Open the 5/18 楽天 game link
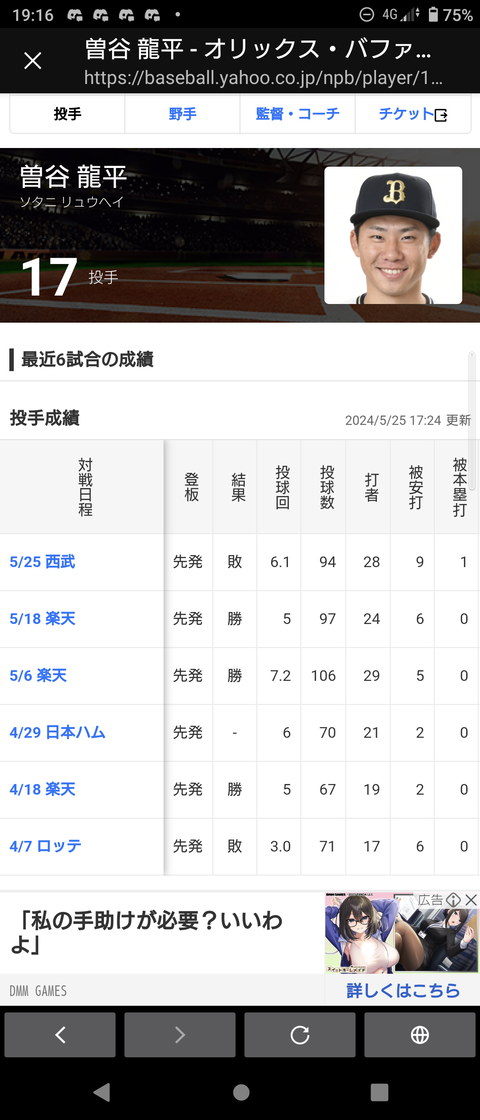This screenshot has height=1120, width=480. point(42,619)
